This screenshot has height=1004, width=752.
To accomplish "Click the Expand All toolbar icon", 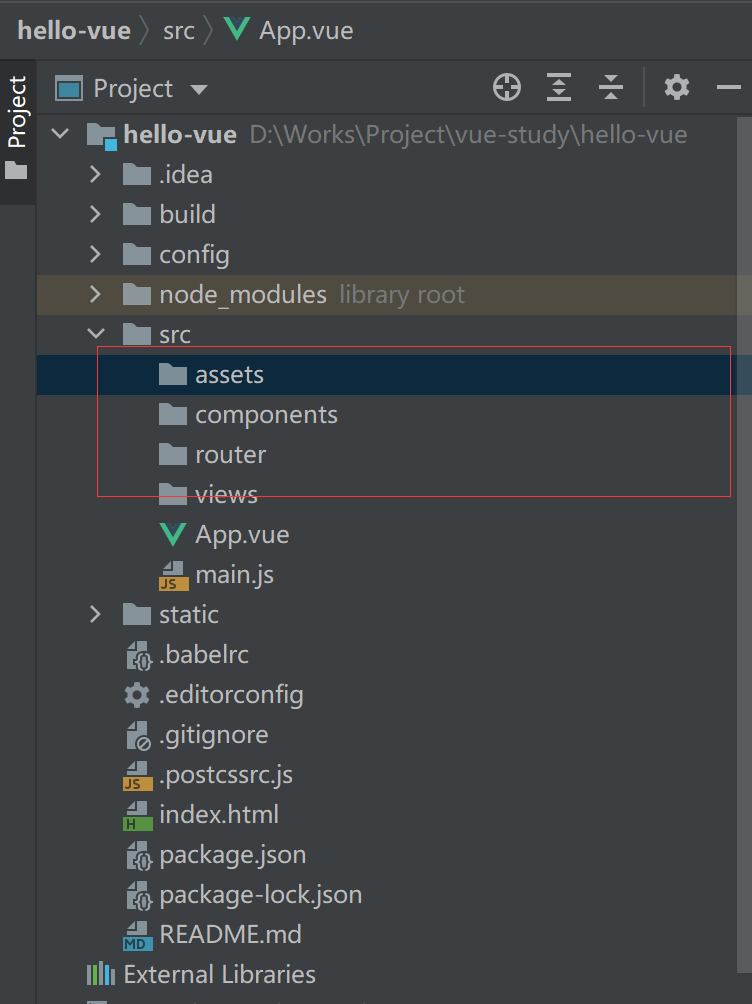I will [559, 88].
